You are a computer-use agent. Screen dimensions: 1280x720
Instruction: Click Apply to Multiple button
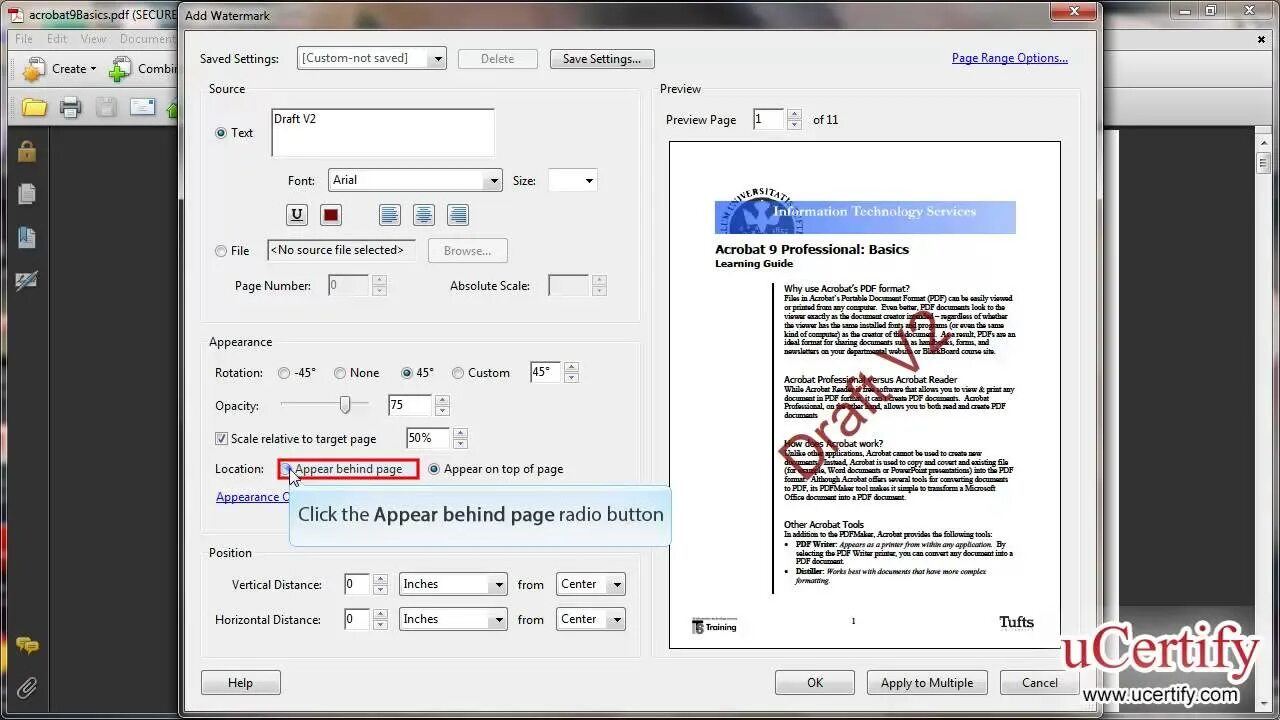pos(927,683)
